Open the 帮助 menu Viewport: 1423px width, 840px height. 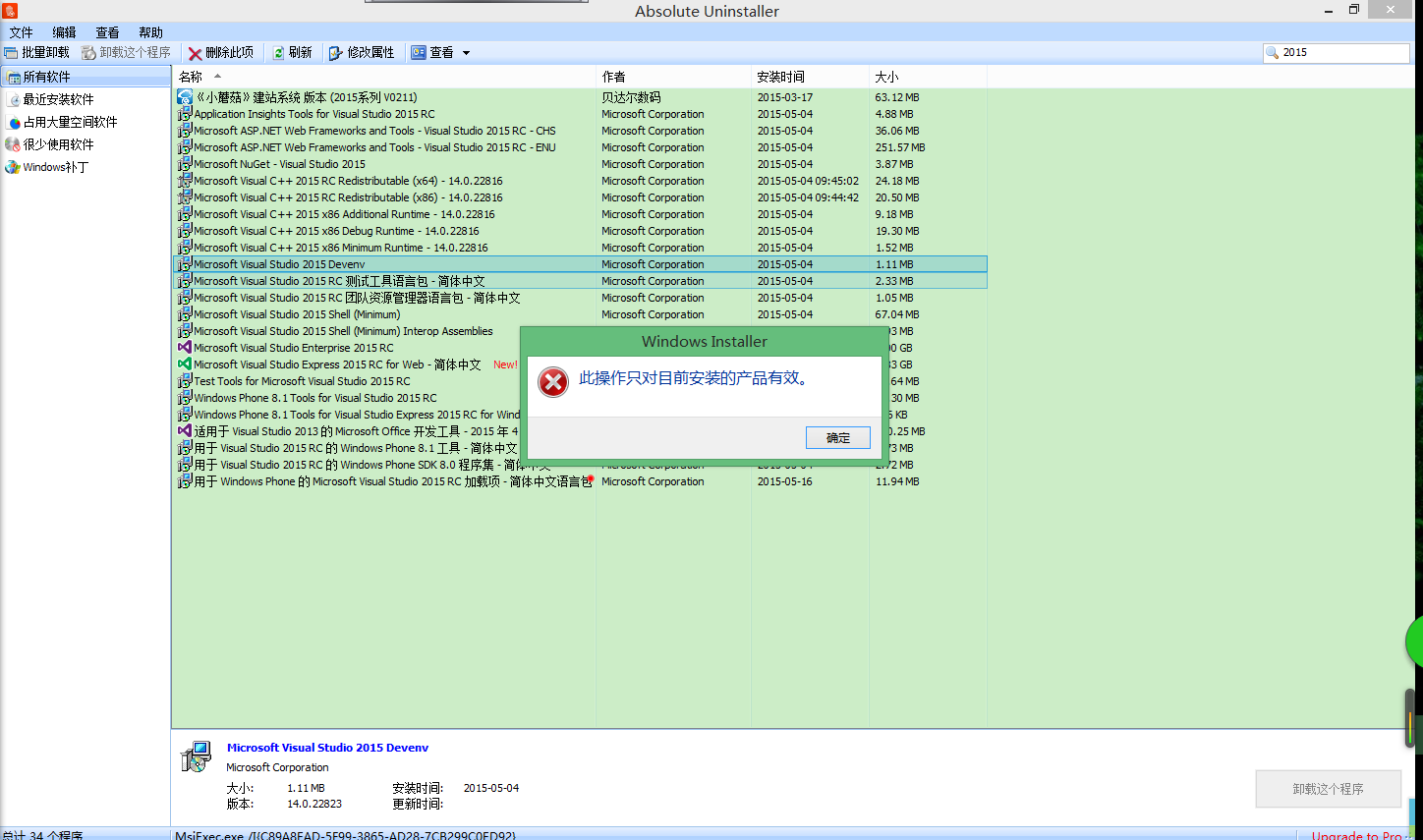[150, 32]
